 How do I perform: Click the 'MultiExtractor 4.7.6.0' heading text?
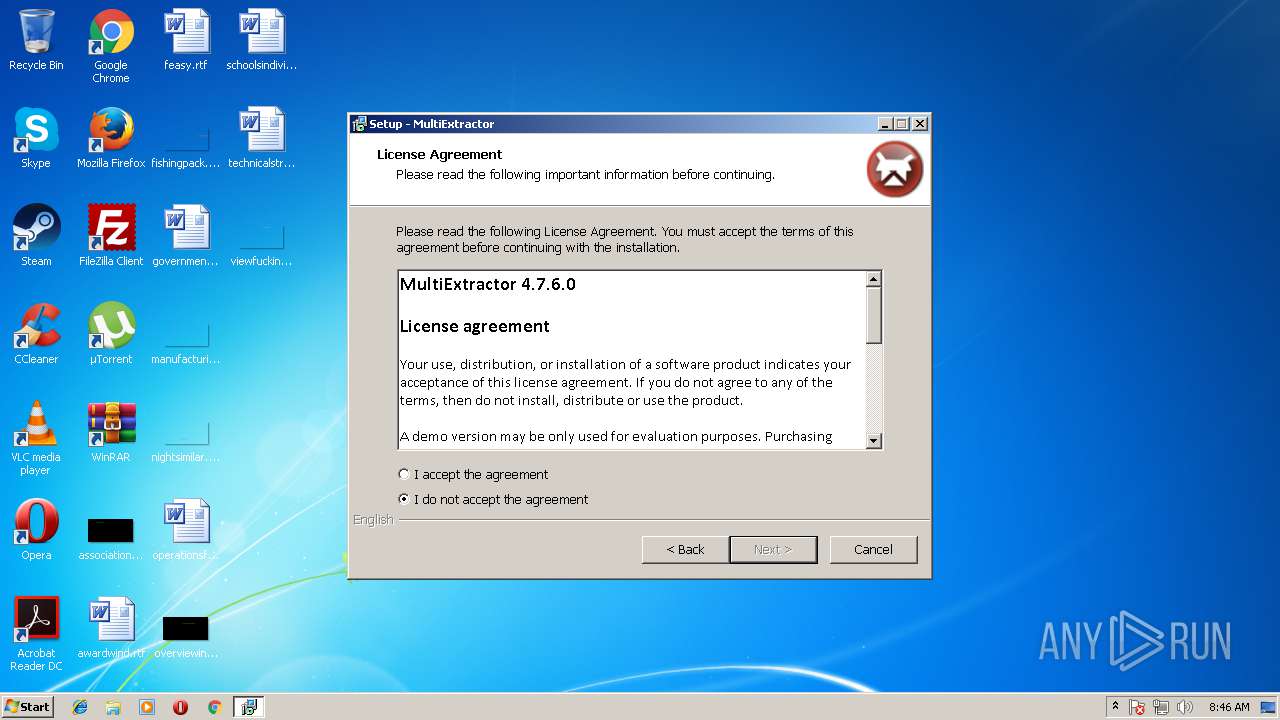click(488, 284)
